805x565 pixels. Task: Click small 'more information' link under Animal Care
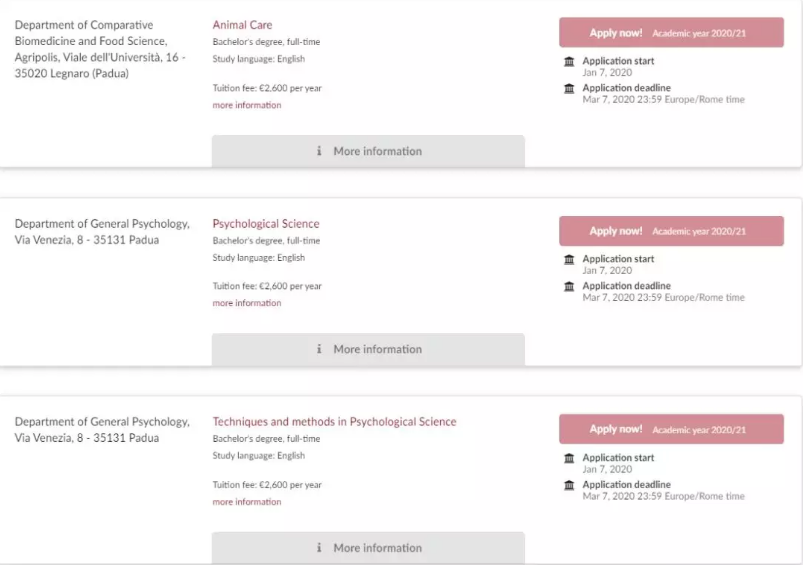(247, 105)
